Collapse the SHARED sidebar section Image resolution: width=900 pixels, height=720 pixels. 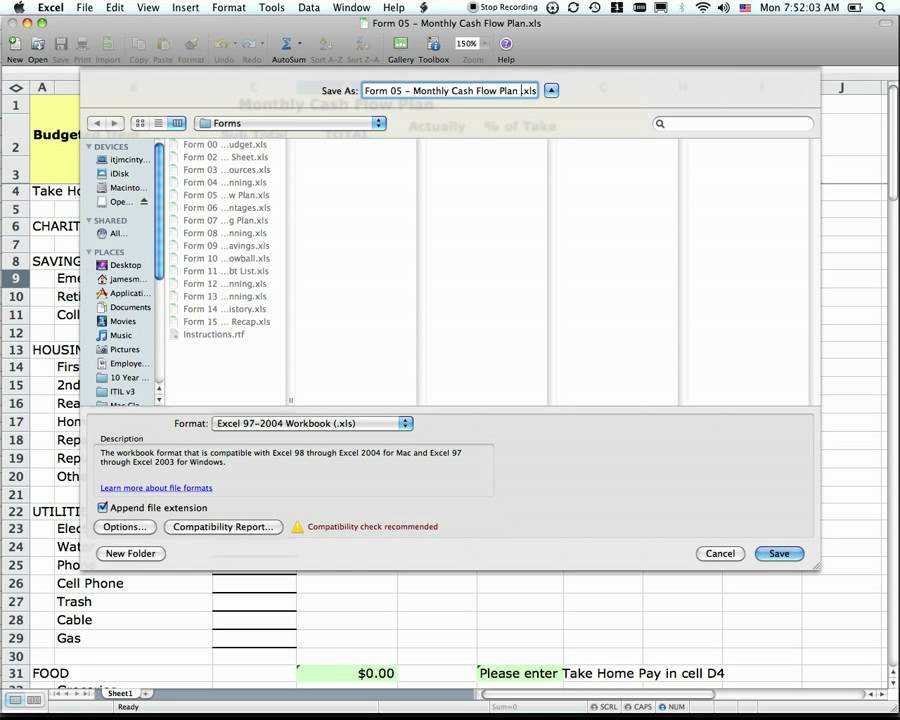89,220
